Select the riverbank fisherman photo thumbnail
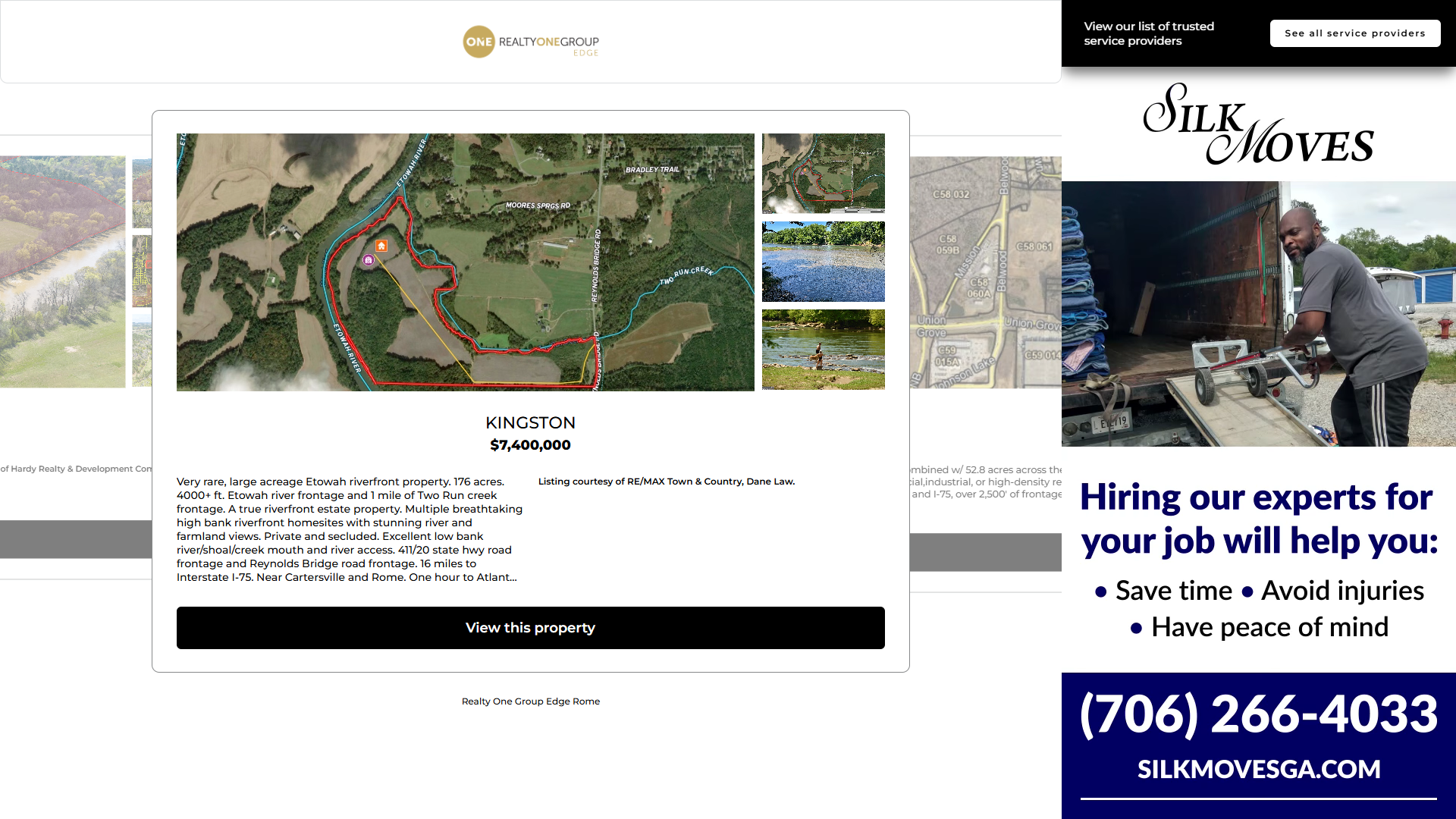Screen dimensions: 1456x819 click(x=823, y=350)
